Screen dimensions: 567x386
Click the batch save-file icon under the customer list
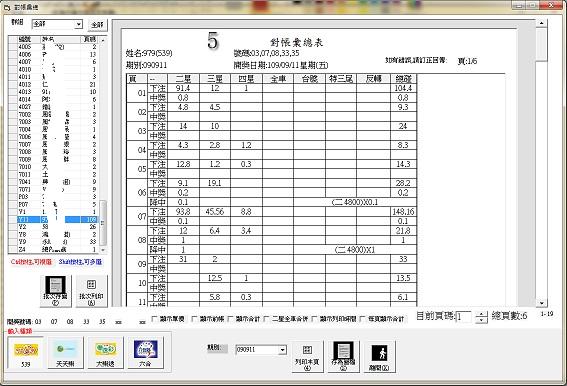(x=56, y=291)
